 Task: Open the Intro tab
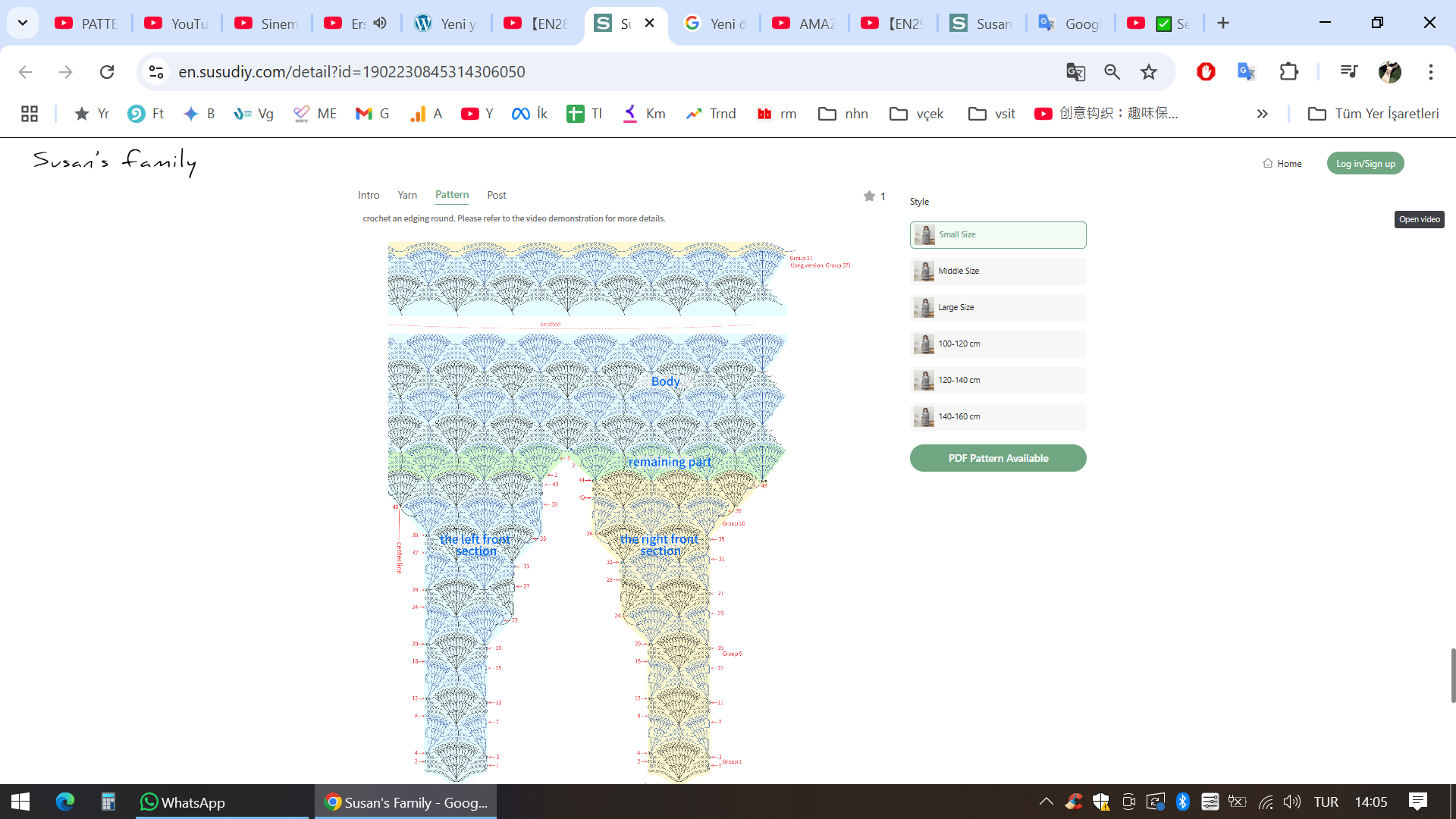[369, 196]
